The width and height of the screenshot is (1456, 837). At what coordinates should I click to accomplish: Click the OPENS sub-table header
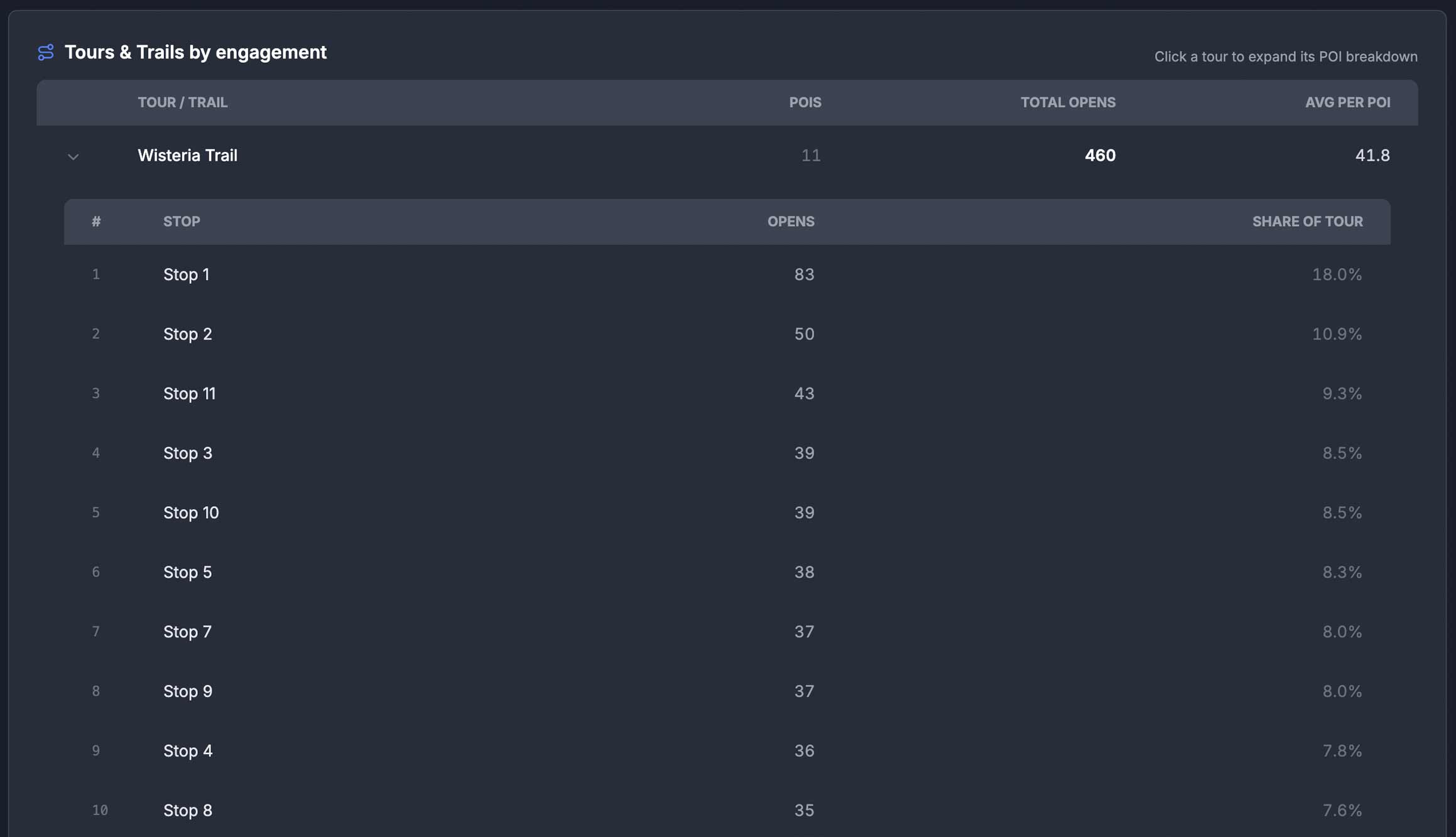pos(791,222)
